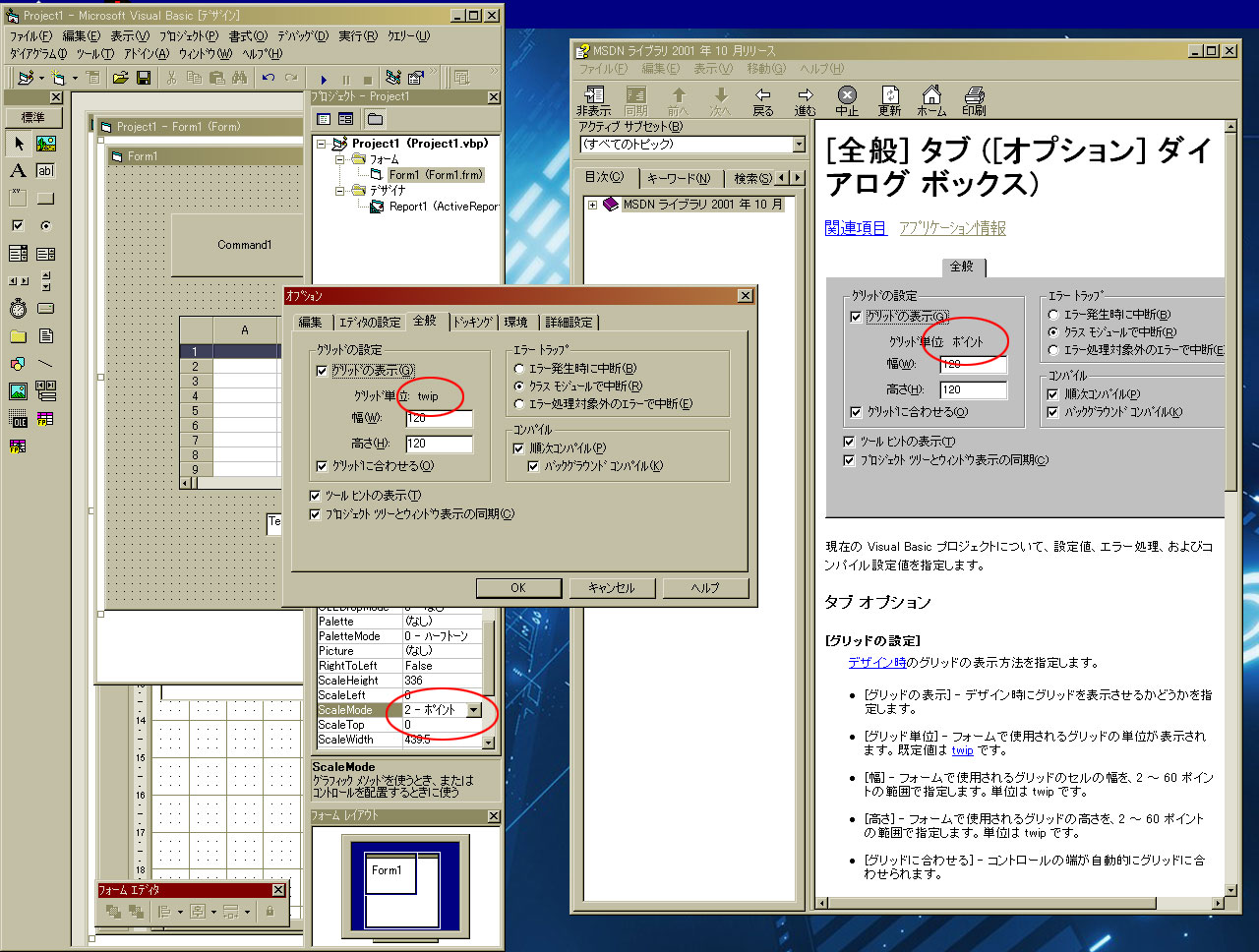
Task: Click the Toggle Folders icon in Project panel
Action: pos(375,119)
